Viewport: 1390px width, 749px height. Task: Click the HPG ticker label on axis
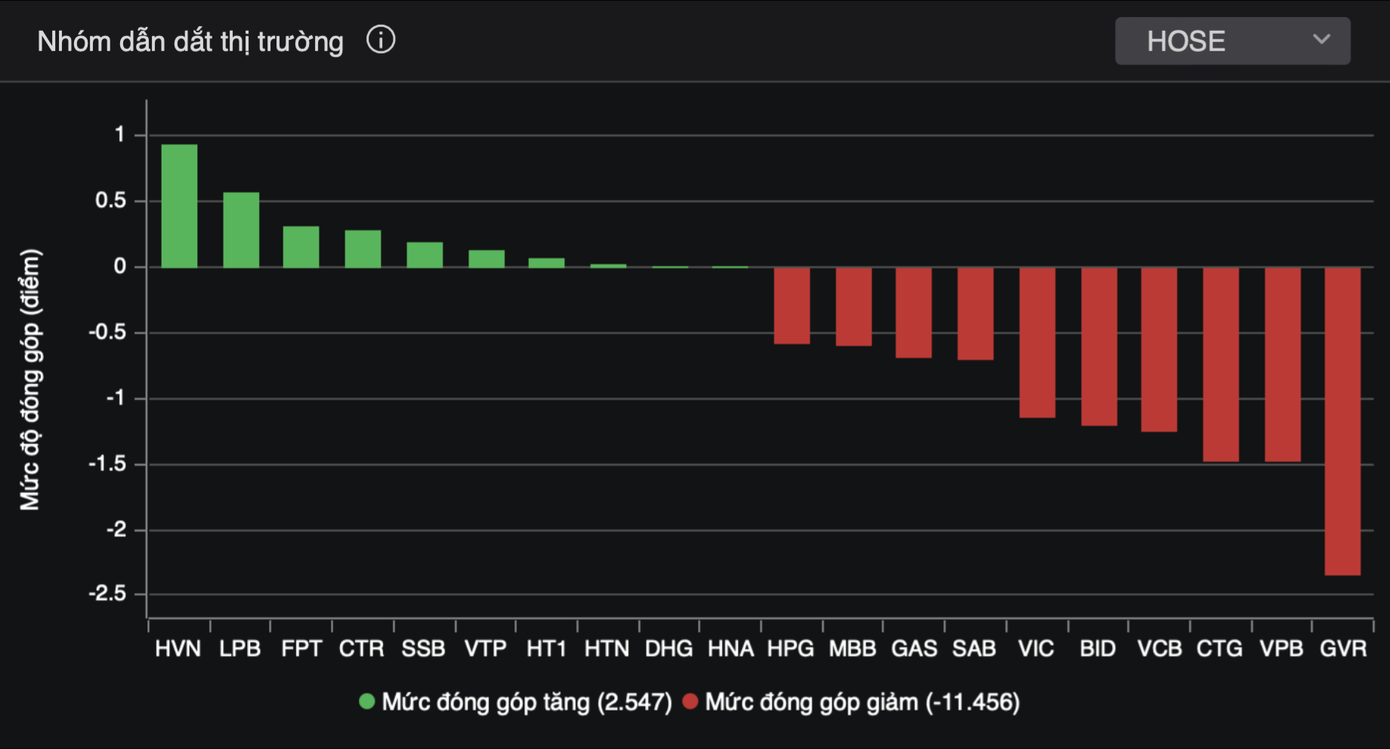pyautogui.click(x=790, y=648)
